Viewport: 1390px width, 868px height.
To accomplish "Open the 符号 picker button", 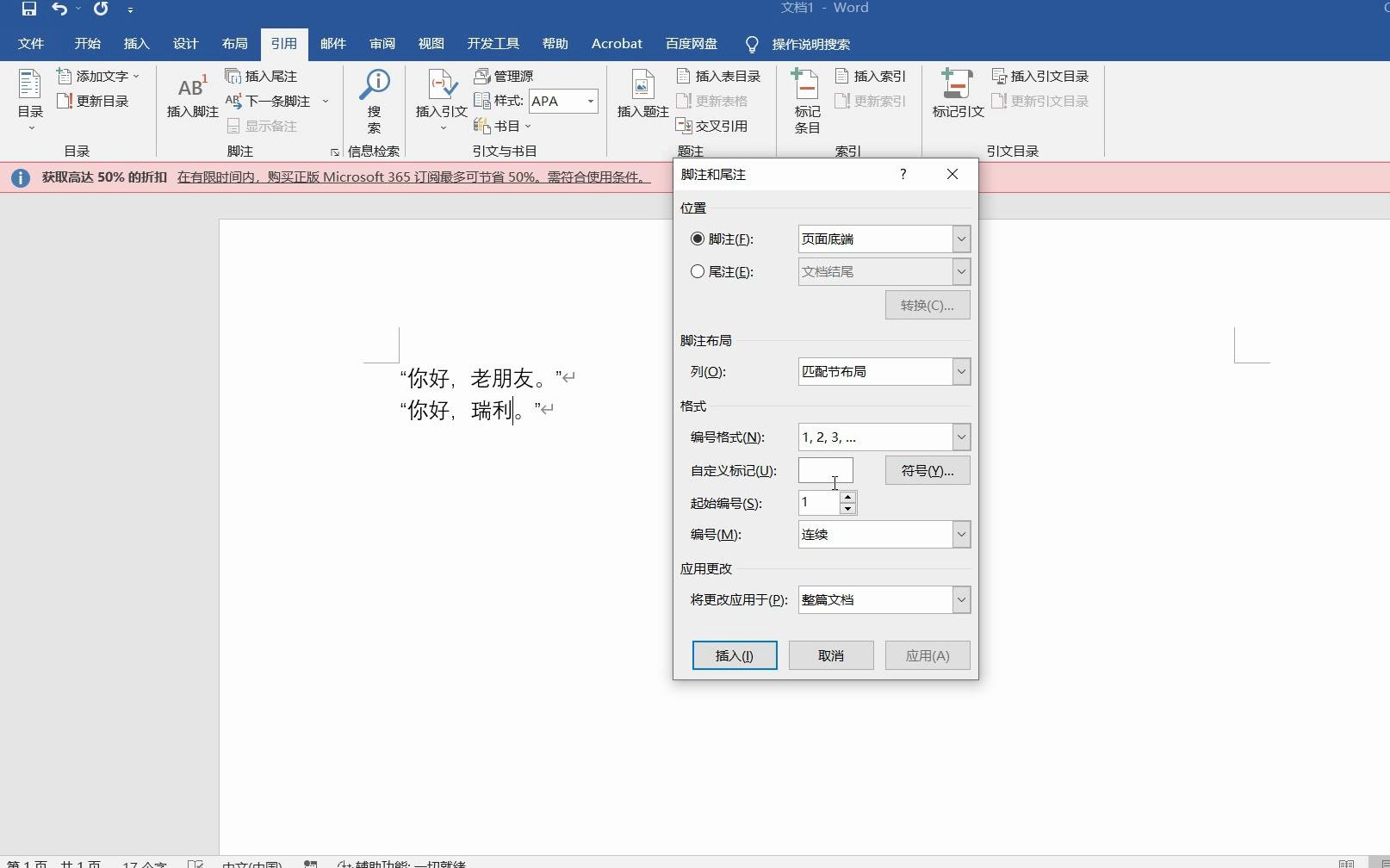I will click(x=927, y=470).
